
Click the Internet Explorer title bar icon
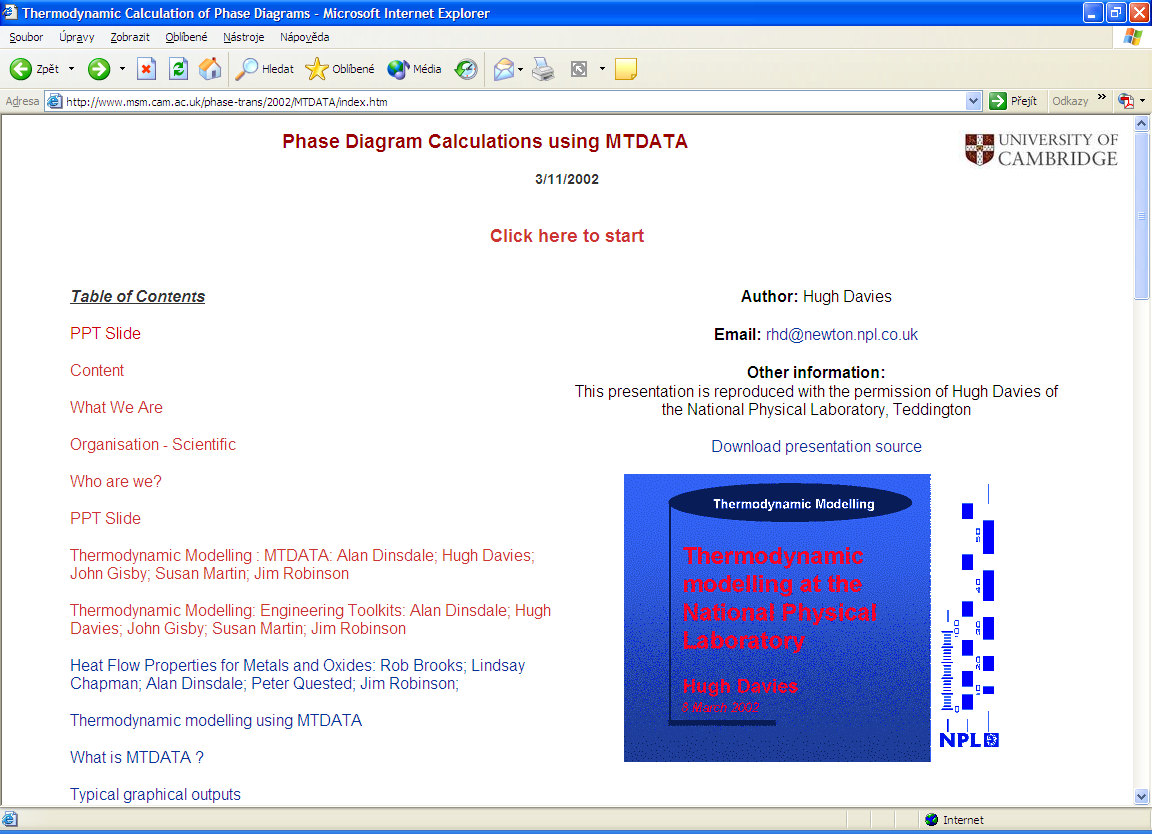pyautogui.click(x=10, y=12)
